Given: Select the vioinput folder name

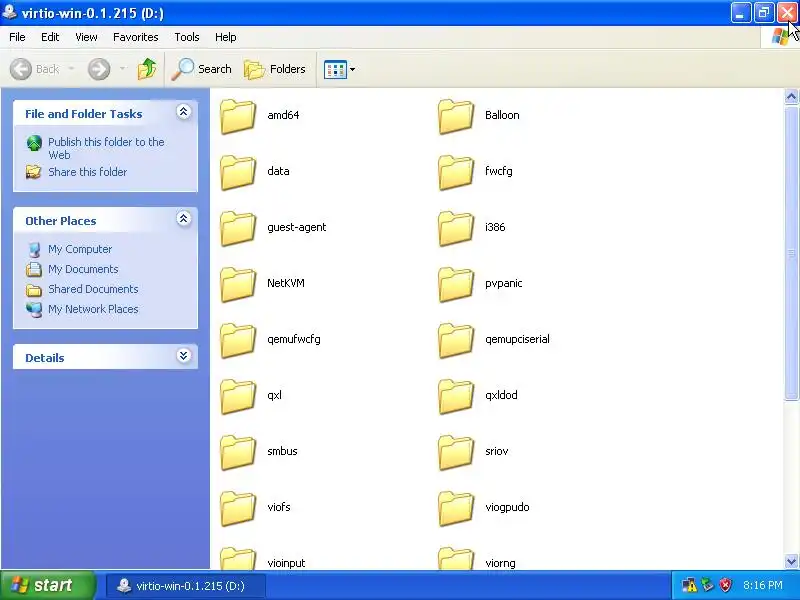Looking at the screenshot, I should pos(286,563).
